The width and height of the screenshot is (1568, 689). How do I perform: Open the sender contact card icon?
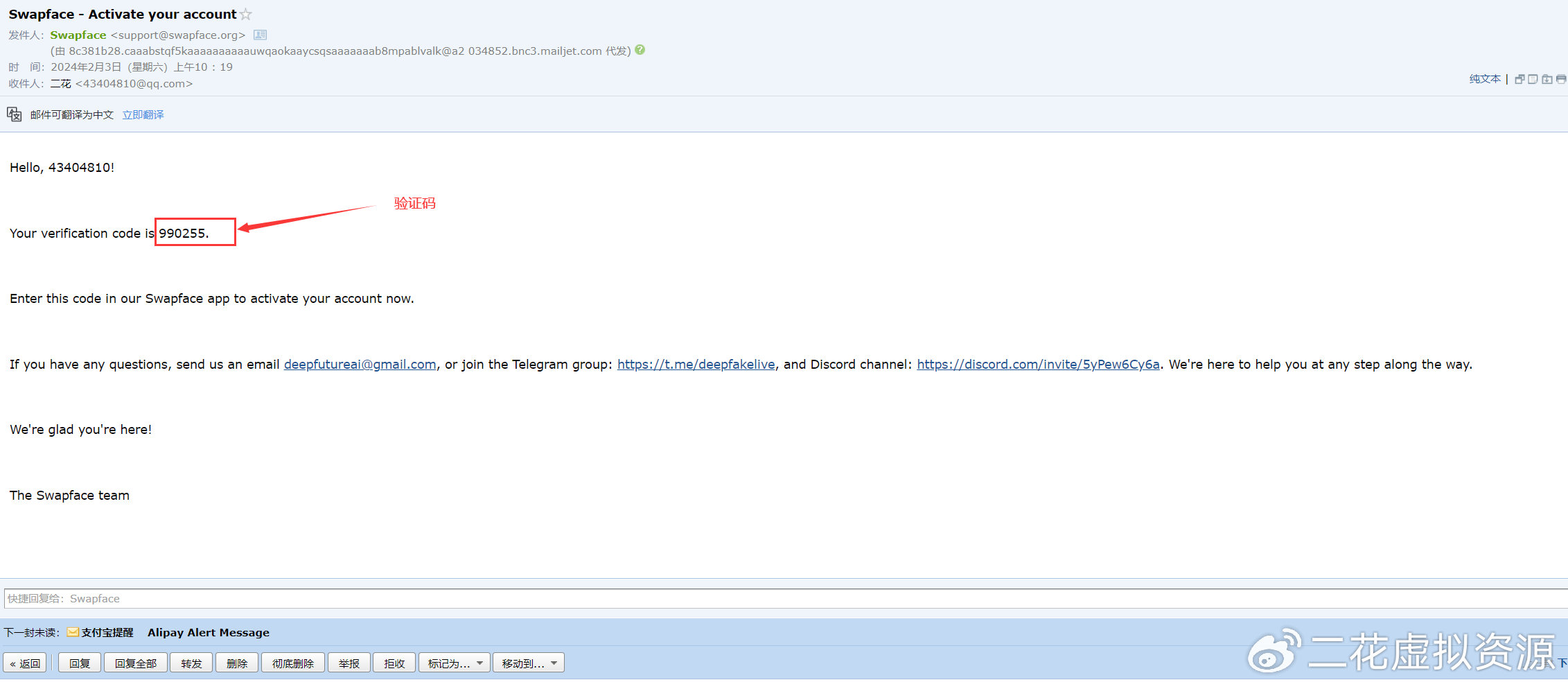[x=260, y=35]
